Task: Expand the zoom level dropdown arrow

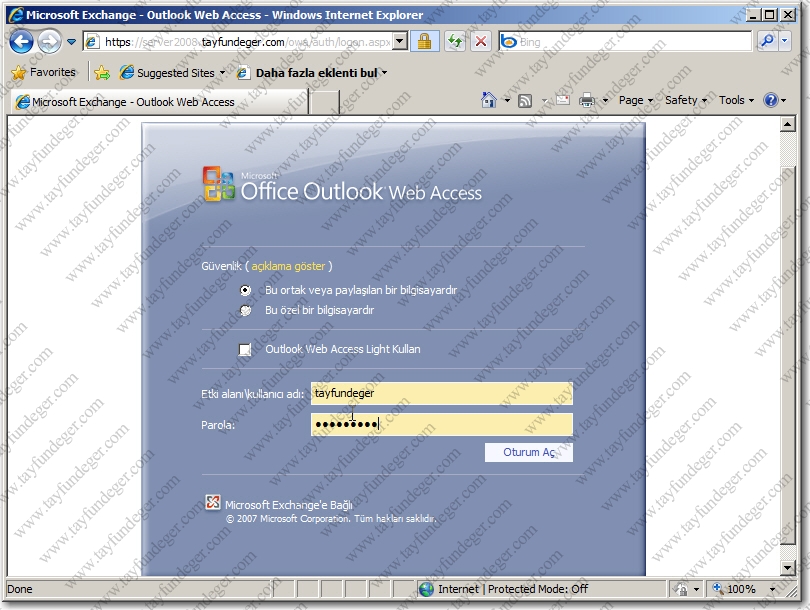Action: 772,589
